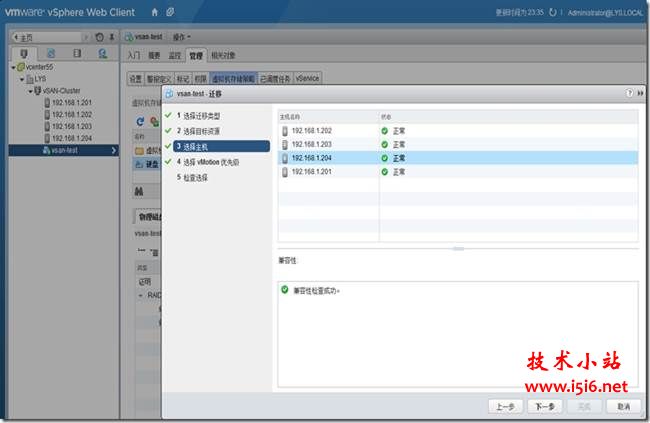Open the 相关对象 tab
Viewport: 650px width, 423px height.
223,55
